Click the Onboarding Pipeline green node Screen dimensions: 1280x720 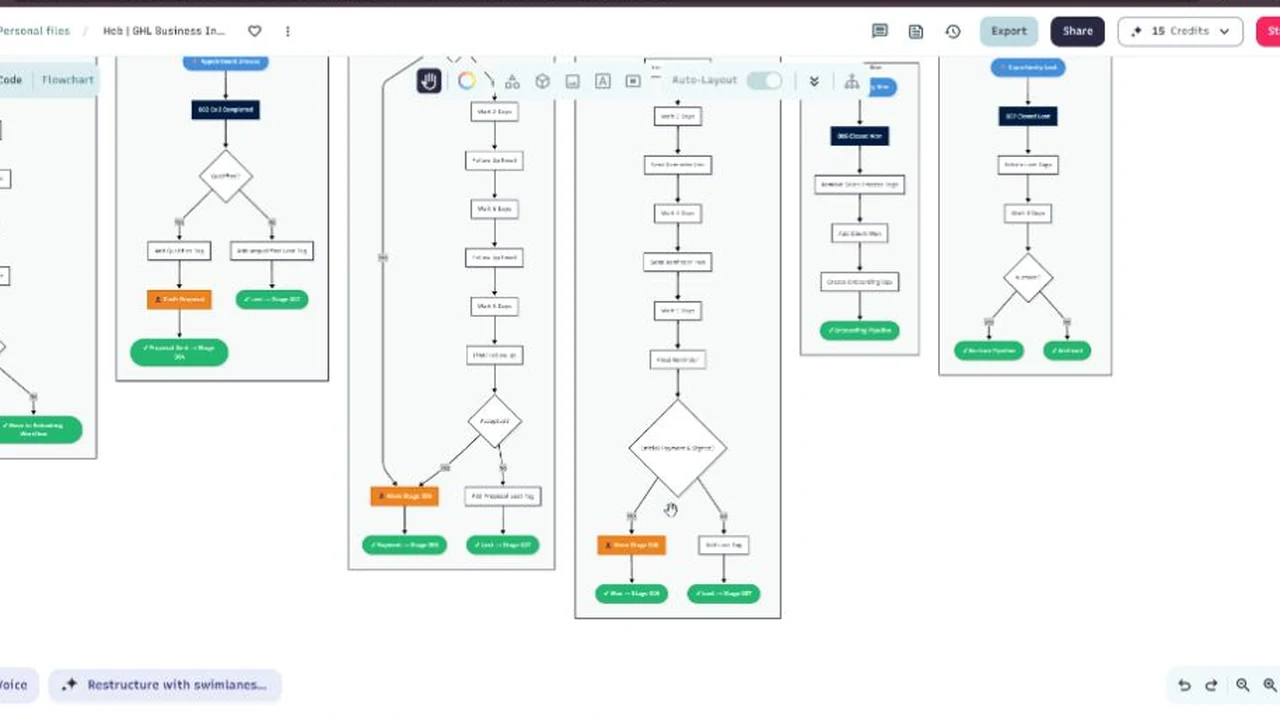860,330
